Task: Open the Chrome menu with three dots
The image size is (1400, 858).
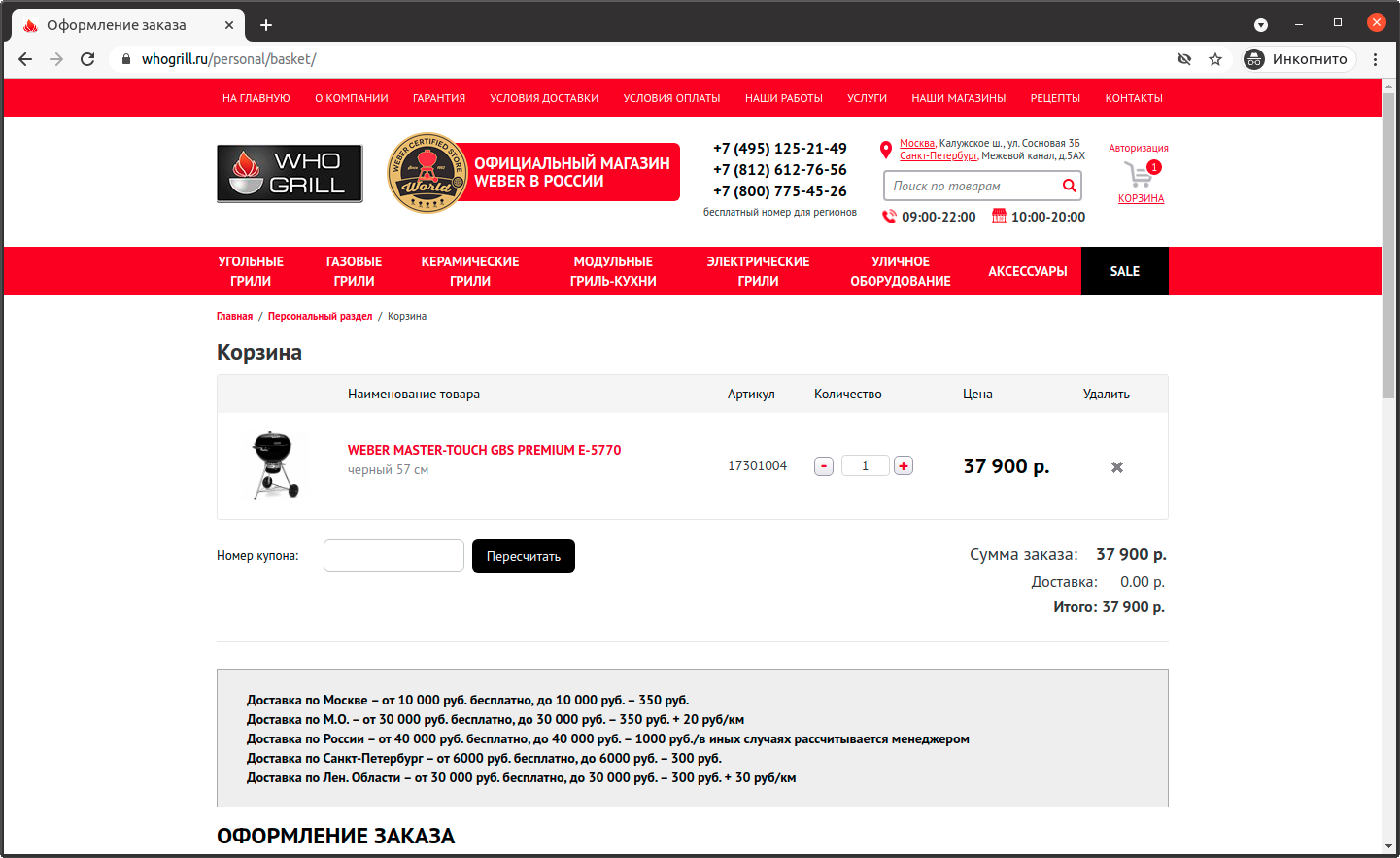Action: click(x=1375, y=59)
